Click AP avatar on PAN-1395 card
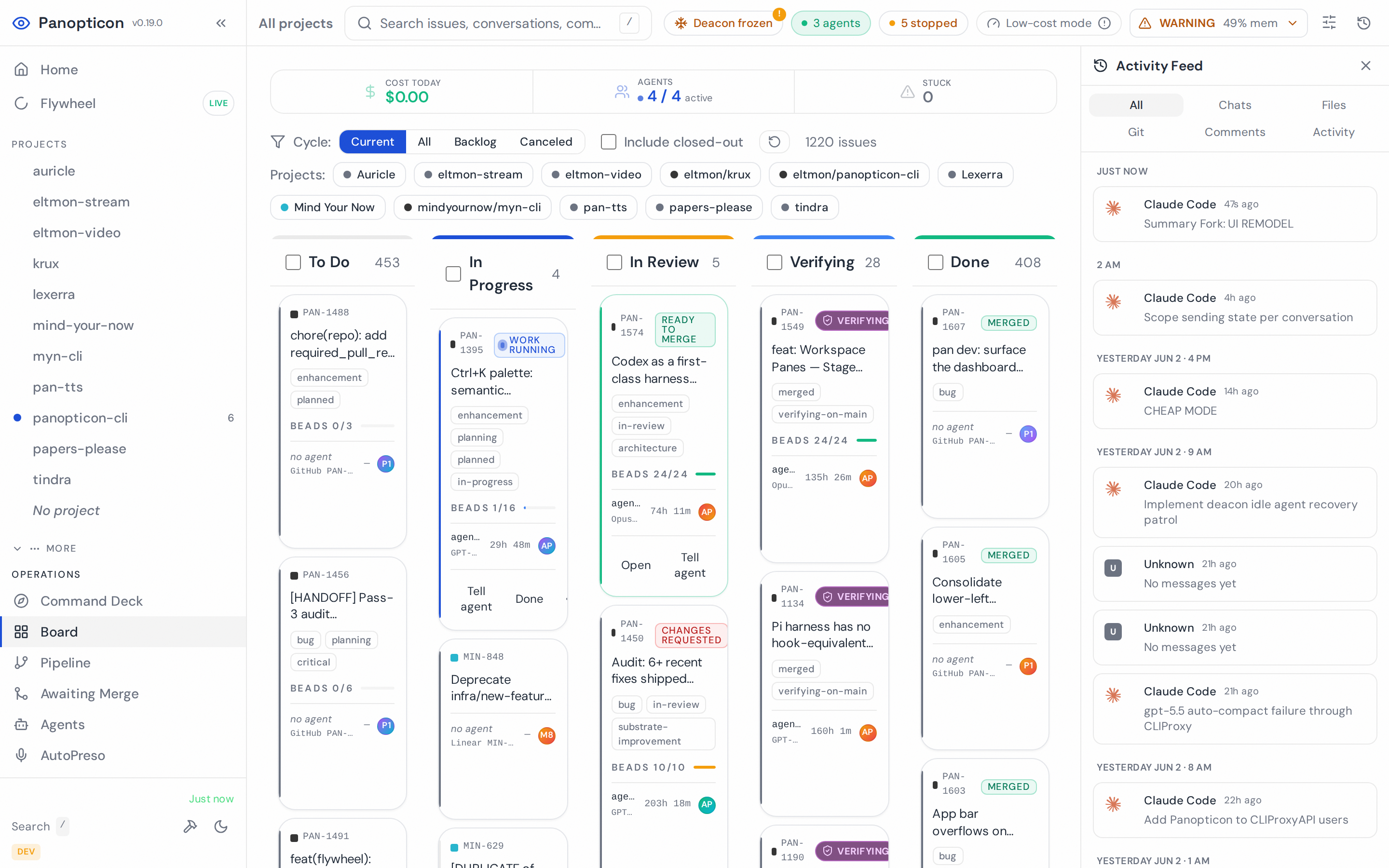 (x=546, y=545)
